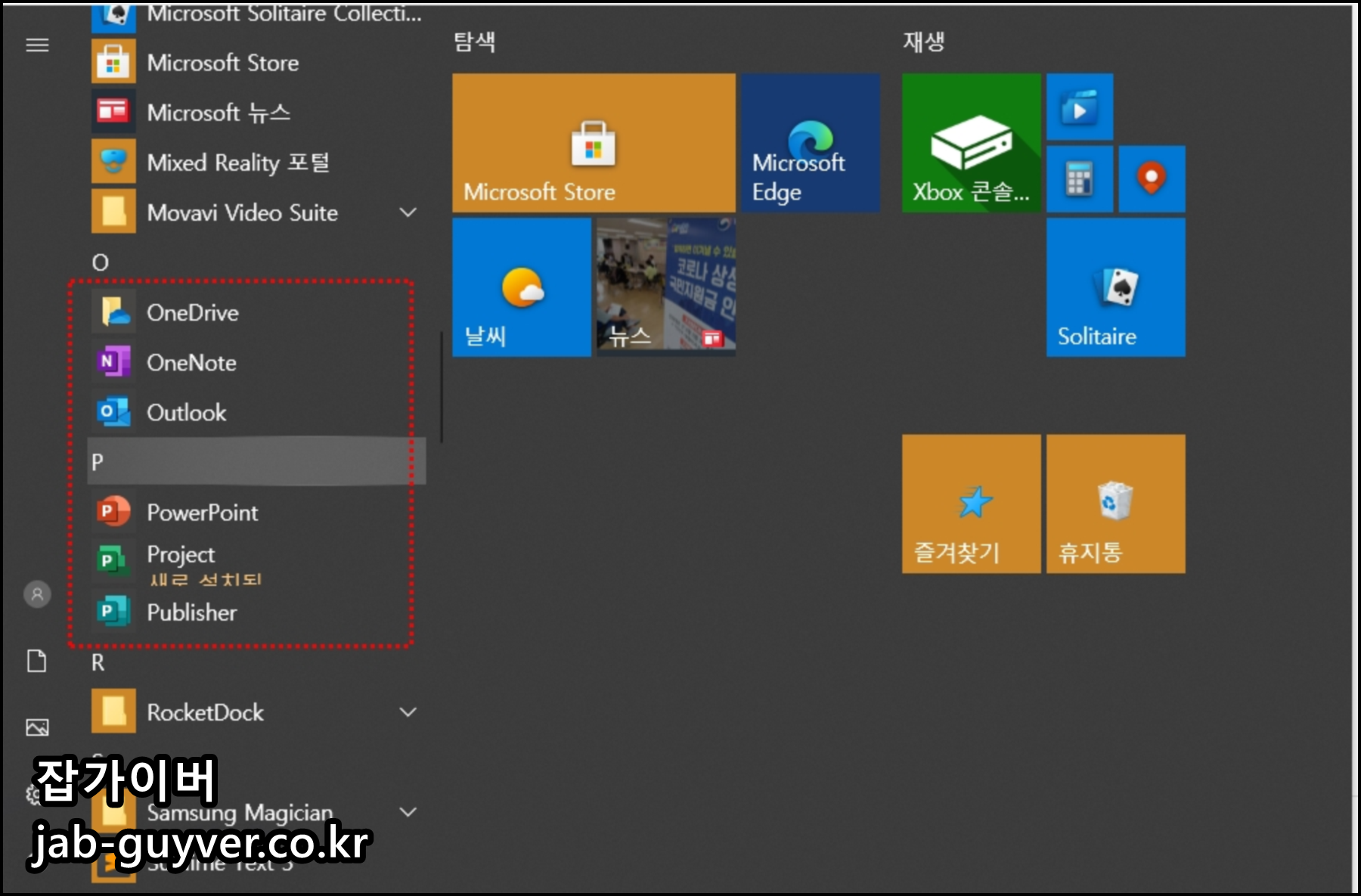The width and height of the screenshot is (1361, 896).
Task: Click the app list scrollbar
Action: coord(442,386)
